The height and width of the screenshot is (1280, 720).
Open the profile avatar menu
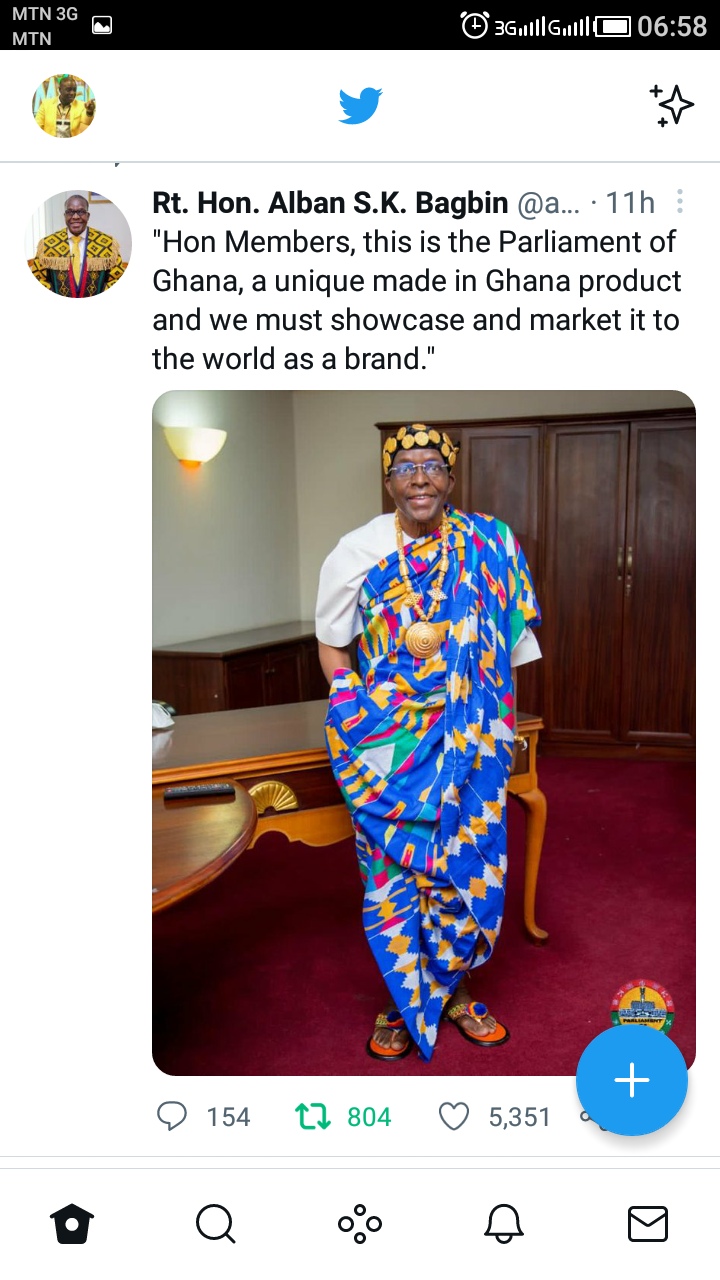point(64,105)
